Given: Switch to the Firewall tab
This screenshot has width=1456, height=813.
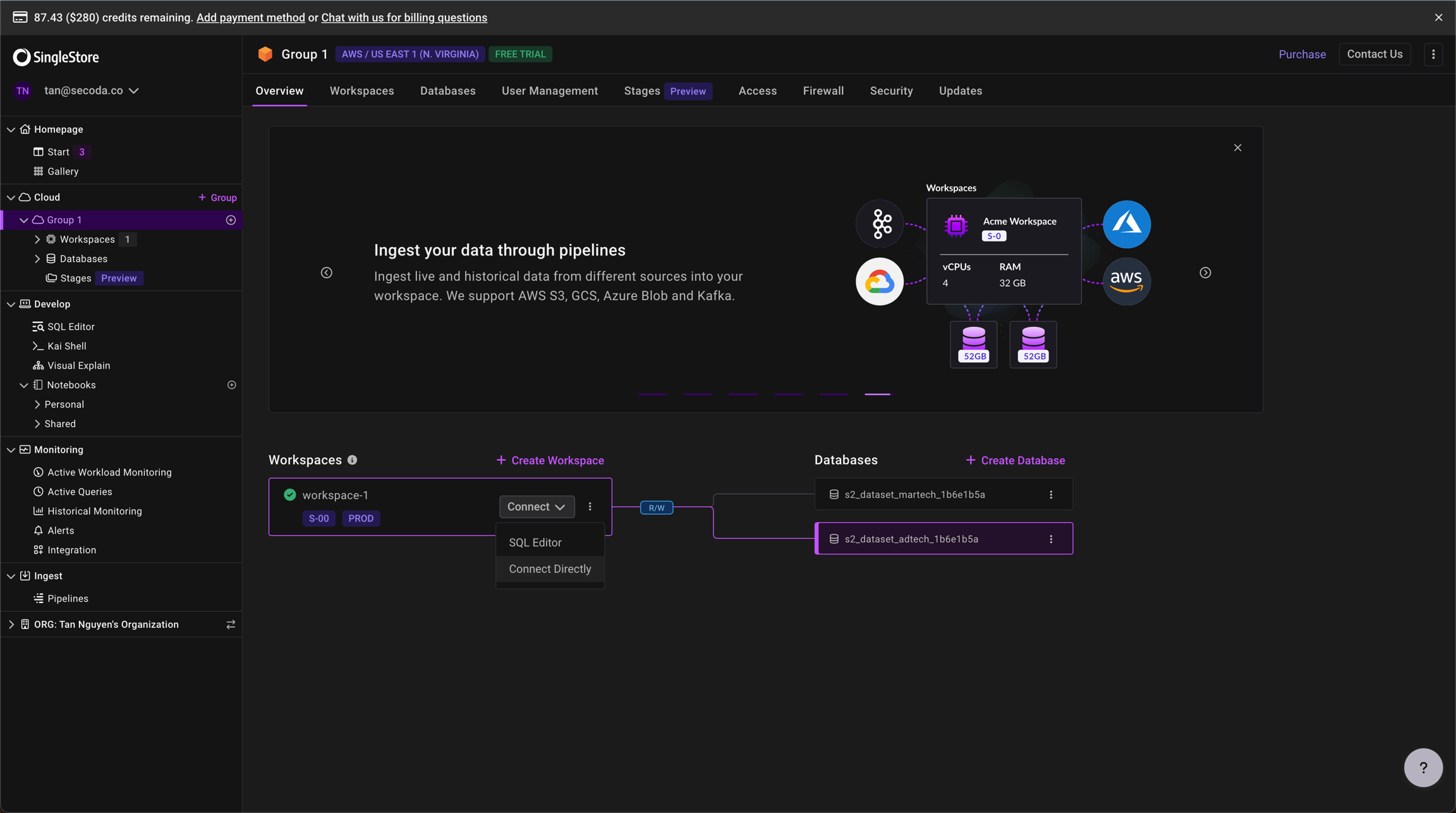Looking at the screenshot, I should click(823, 91).
